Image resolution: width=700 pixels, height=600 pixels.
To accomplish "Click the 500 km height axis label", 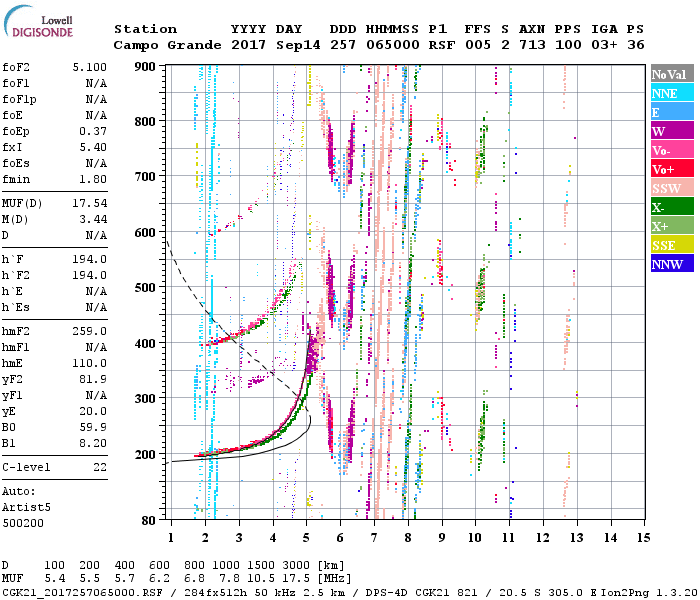I will 145,287.
